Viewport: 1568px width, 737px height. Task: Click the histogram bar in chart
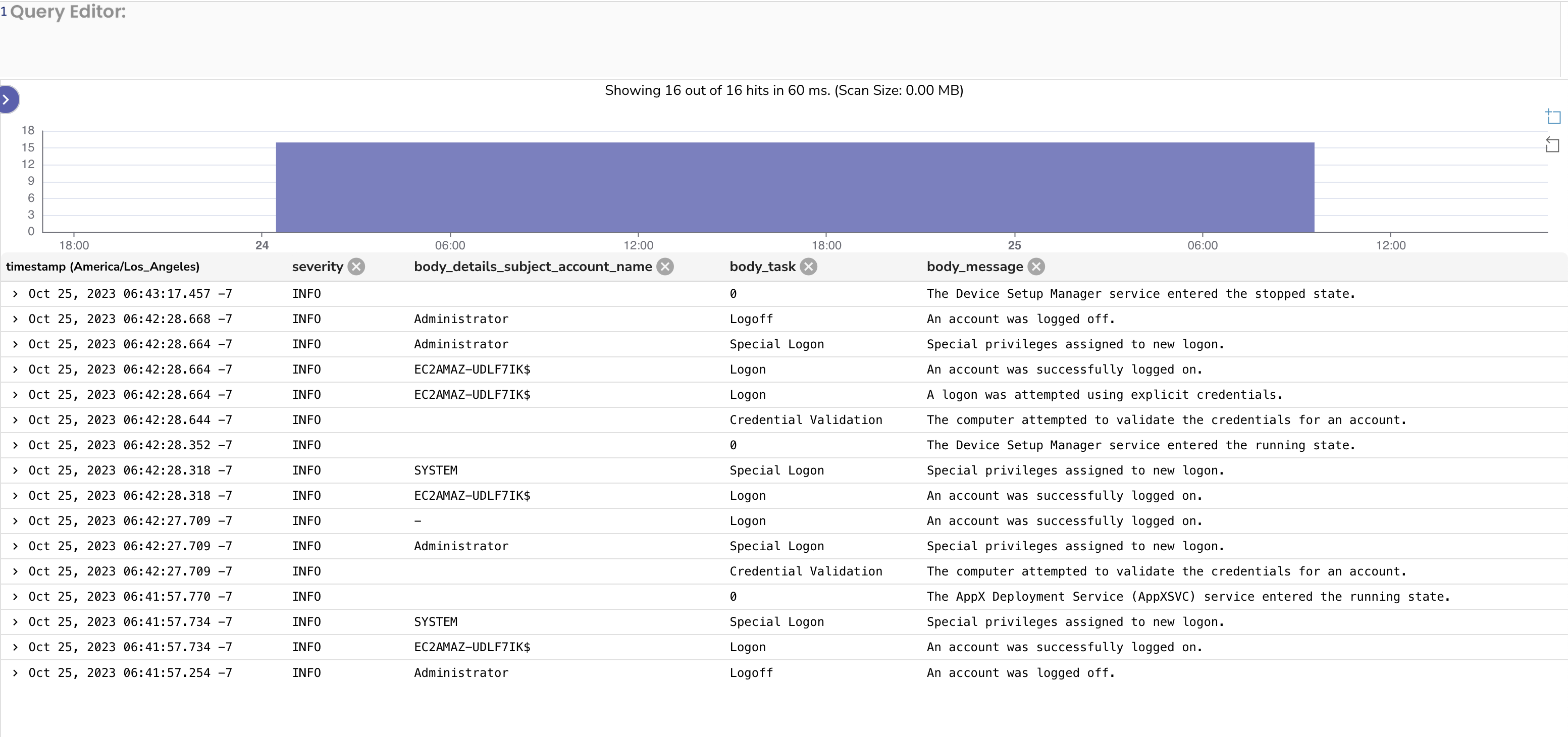(x=794, y=187)
